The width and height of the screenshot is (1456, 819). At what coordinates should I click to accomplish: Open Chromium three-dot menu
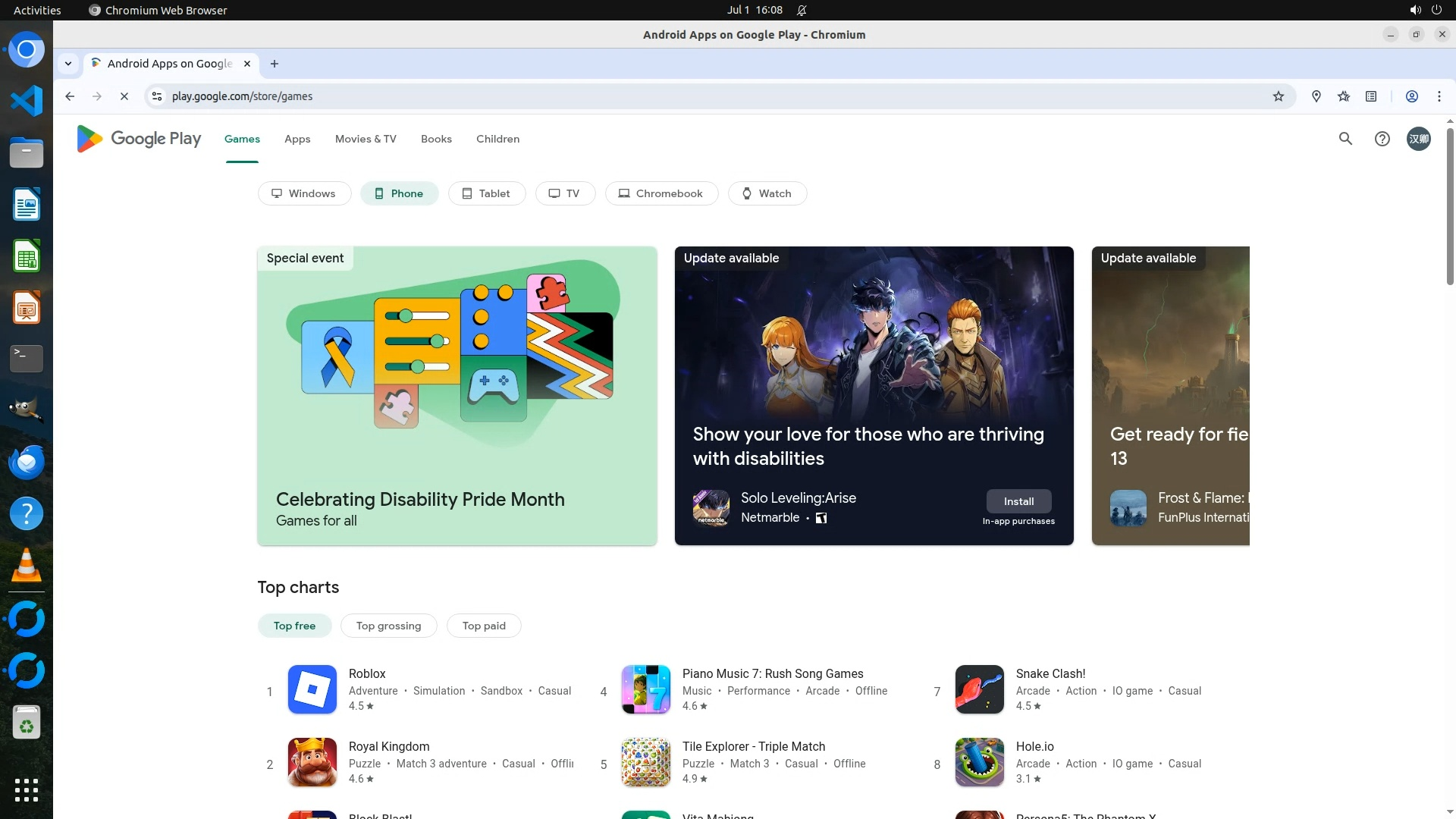(x=1439, y=96)
